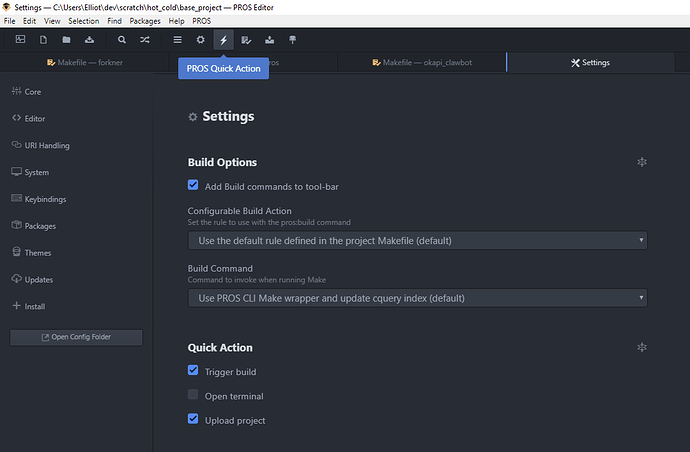Click the Configurable Build Action label
Viewport: 690px width, 452px height.
click(239, 211)
